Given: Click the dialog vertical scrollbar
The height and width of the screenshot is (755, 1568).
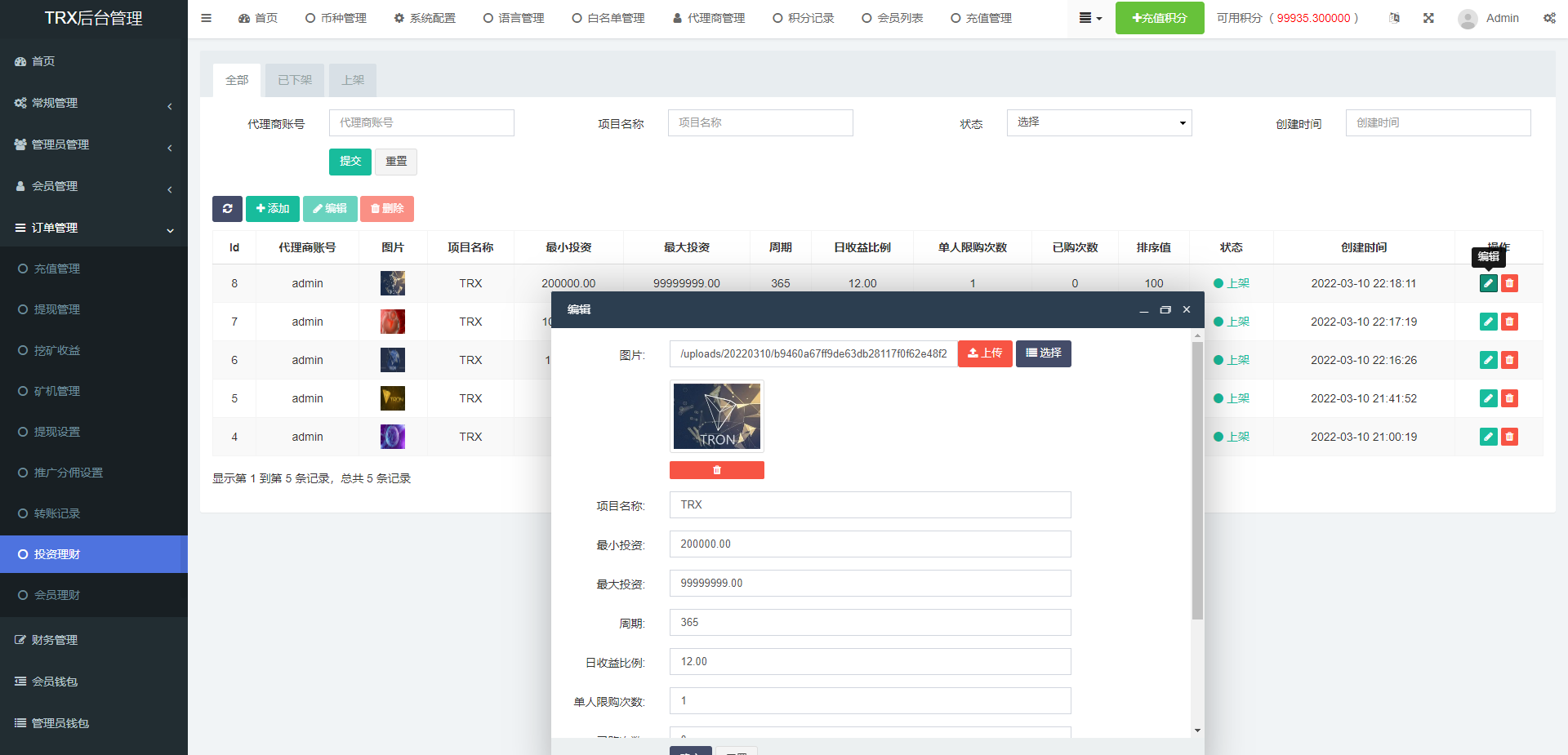Looking at the screenshot, I should pyautogui.click(x=1197, y=480).
